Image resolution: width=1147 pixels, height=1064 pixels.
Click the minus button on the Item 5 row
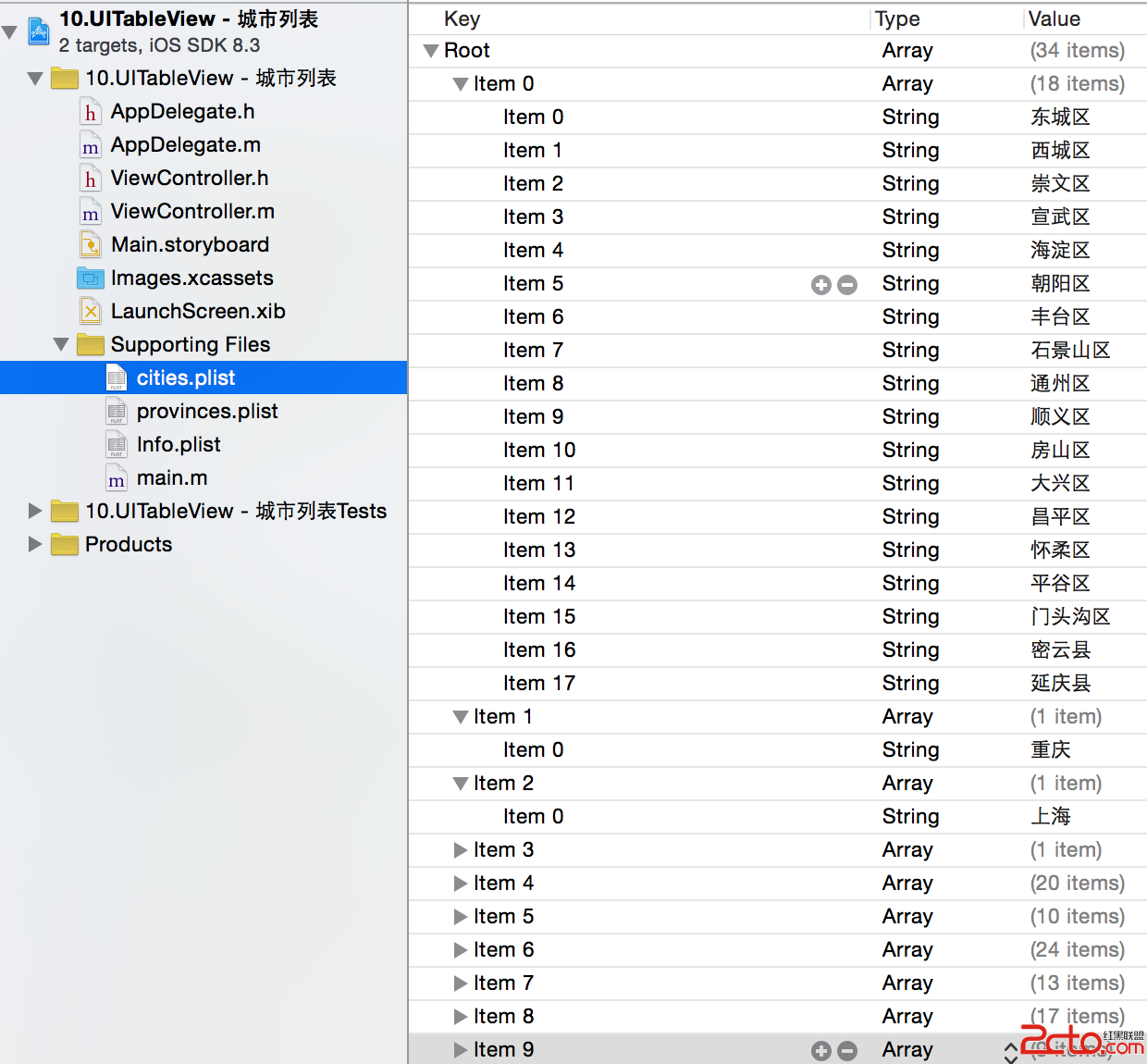pos(847,285)
